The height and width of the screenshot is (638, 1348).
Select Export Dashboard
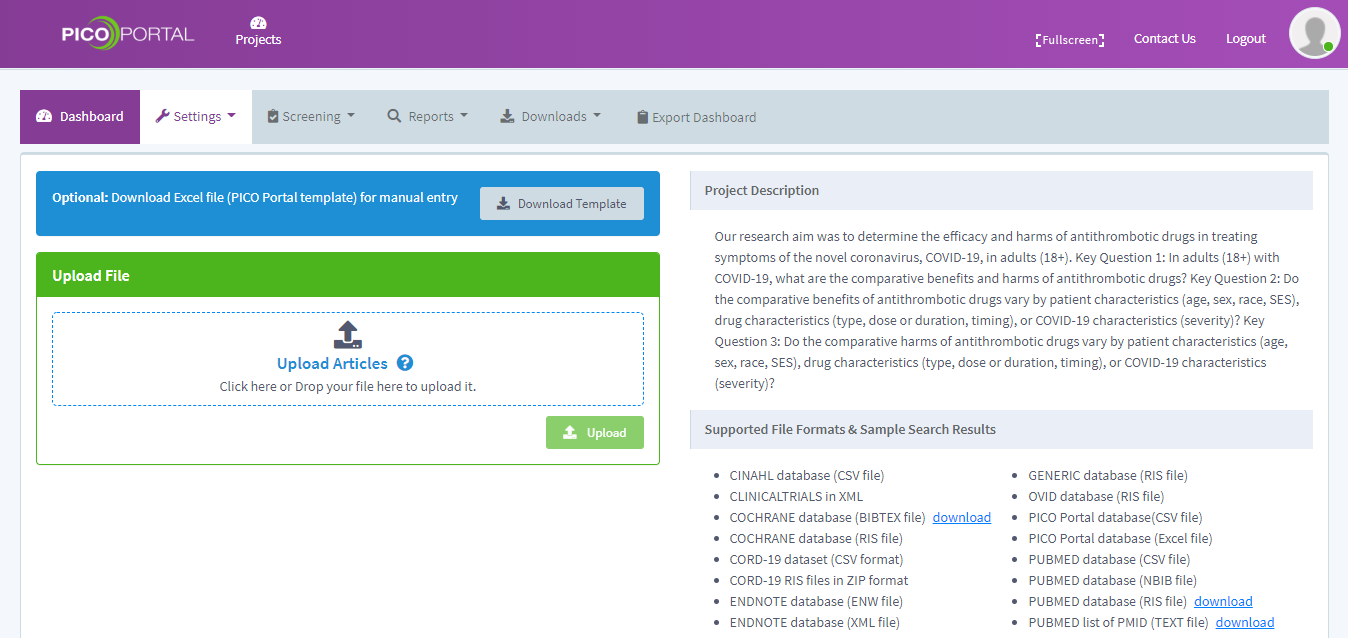point(696,117)
